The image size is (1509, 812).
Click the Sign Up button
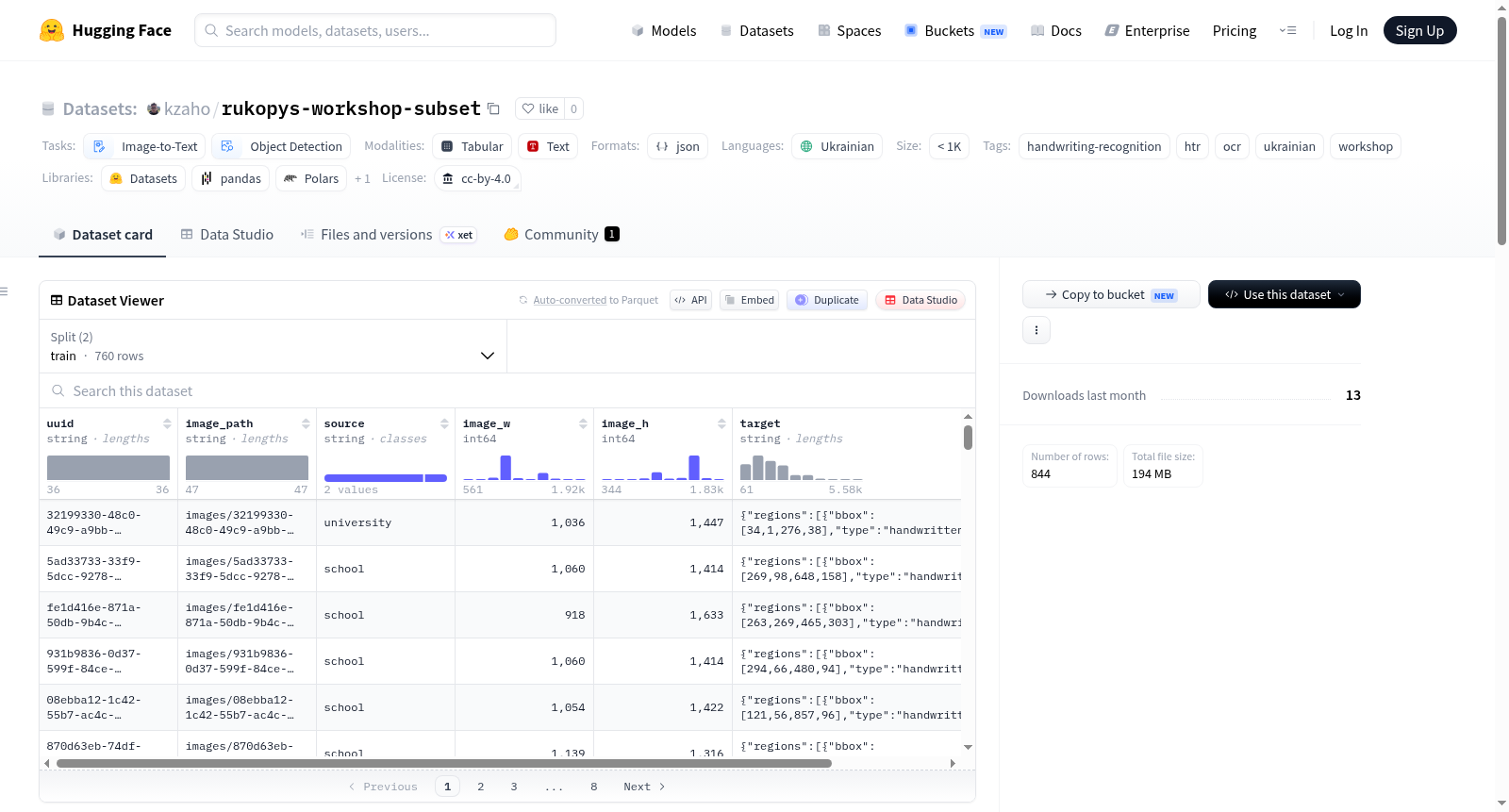tap(1419, 30)
